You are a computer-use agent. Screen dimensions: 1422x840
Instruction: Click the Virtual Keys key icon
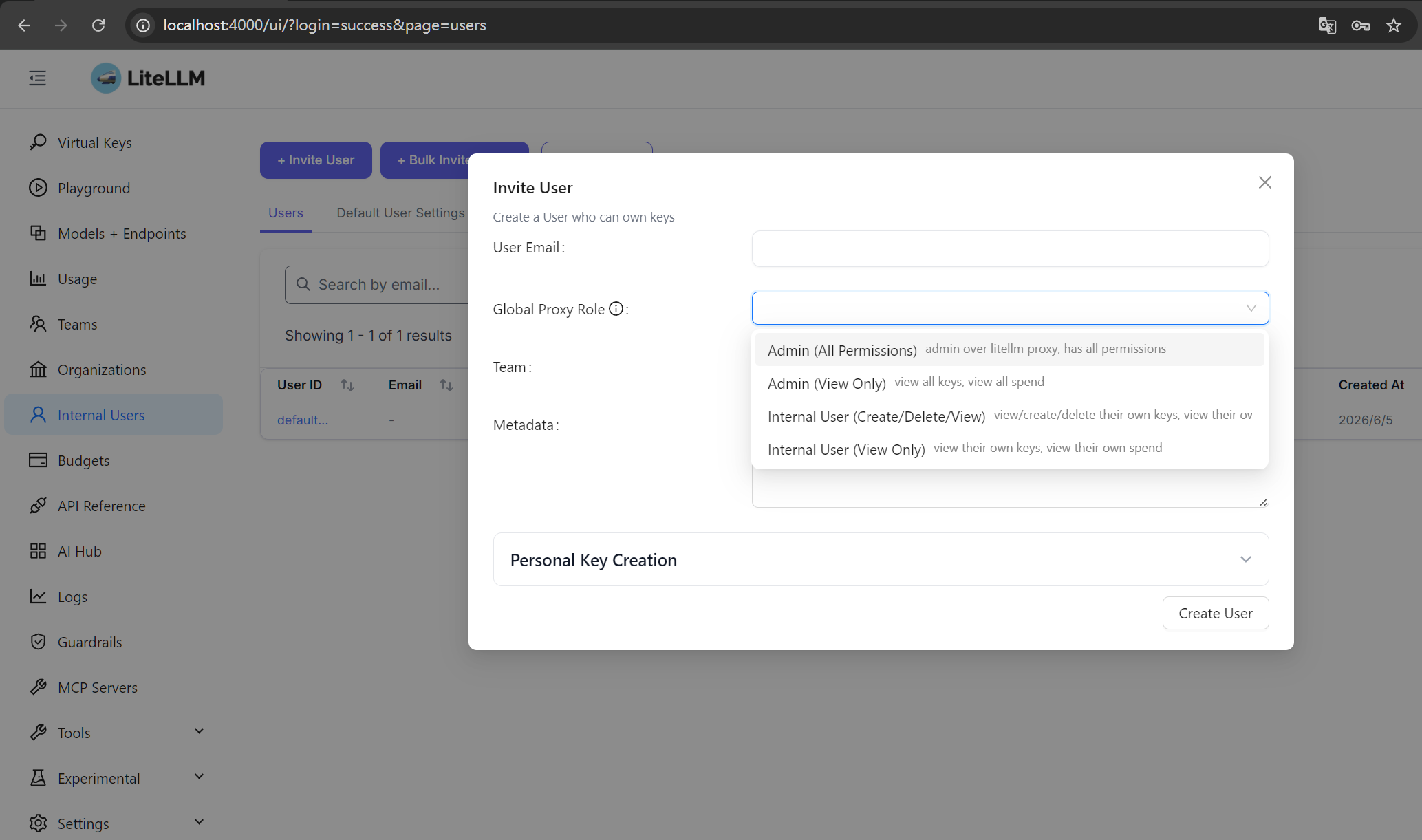pyautogui.click(x=39, y=142)
